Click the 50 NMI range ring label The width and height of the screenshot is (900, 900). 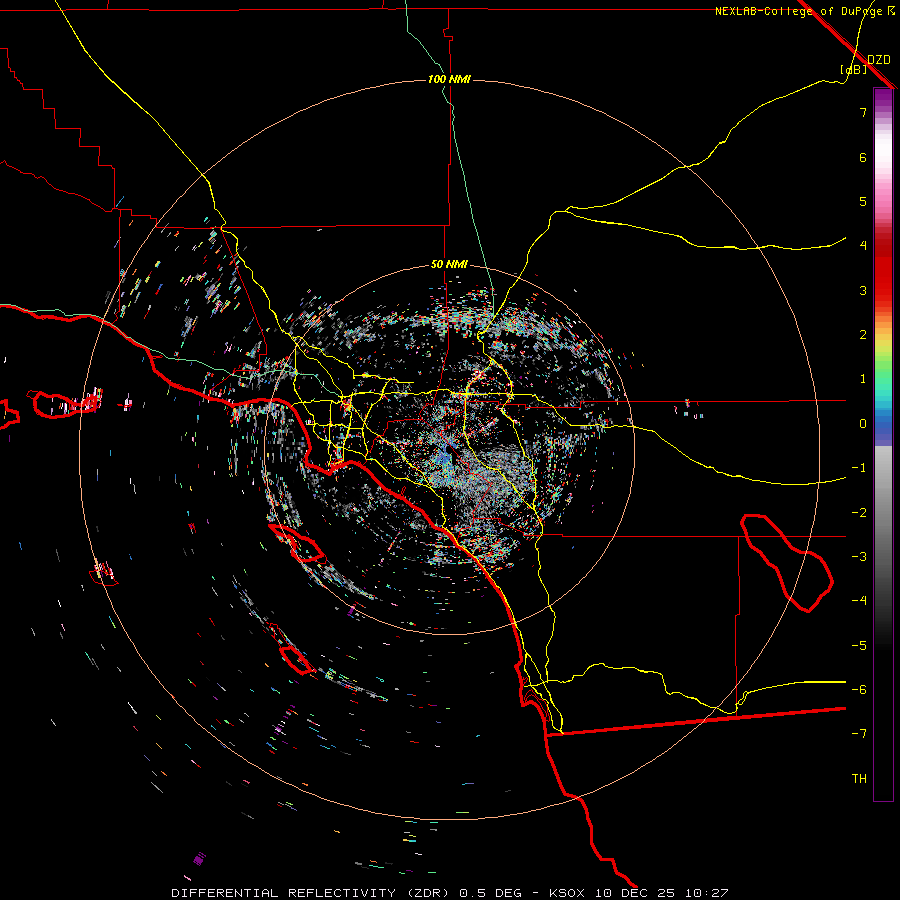[x=449, y=265]
